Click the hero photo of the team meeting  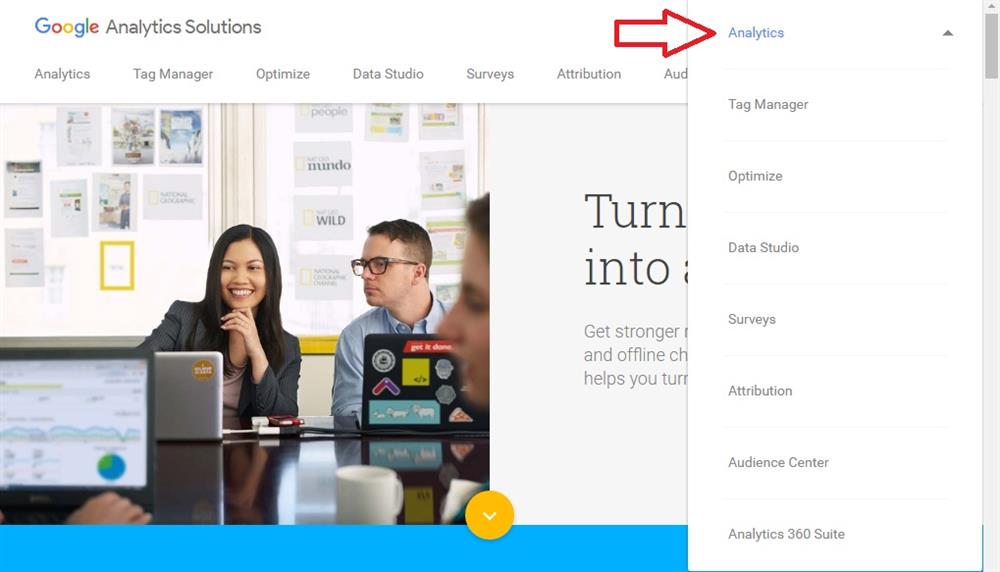[245, 314]
